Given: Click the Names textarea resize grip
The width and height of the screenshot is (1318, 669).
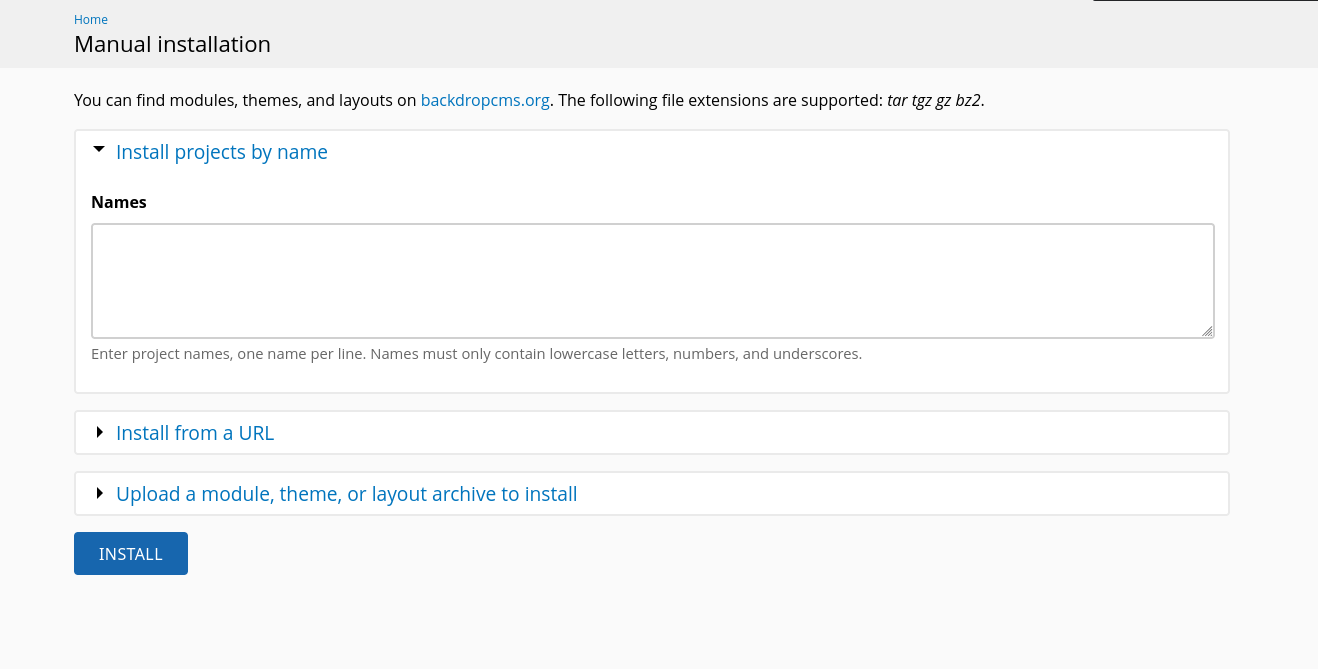Looking at the screenshot, I should [1207, 331].
